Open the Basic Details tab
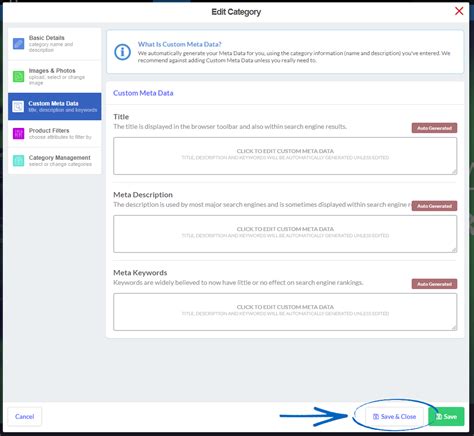This screenshot has height=436, width=474. (x=55, y=44)
